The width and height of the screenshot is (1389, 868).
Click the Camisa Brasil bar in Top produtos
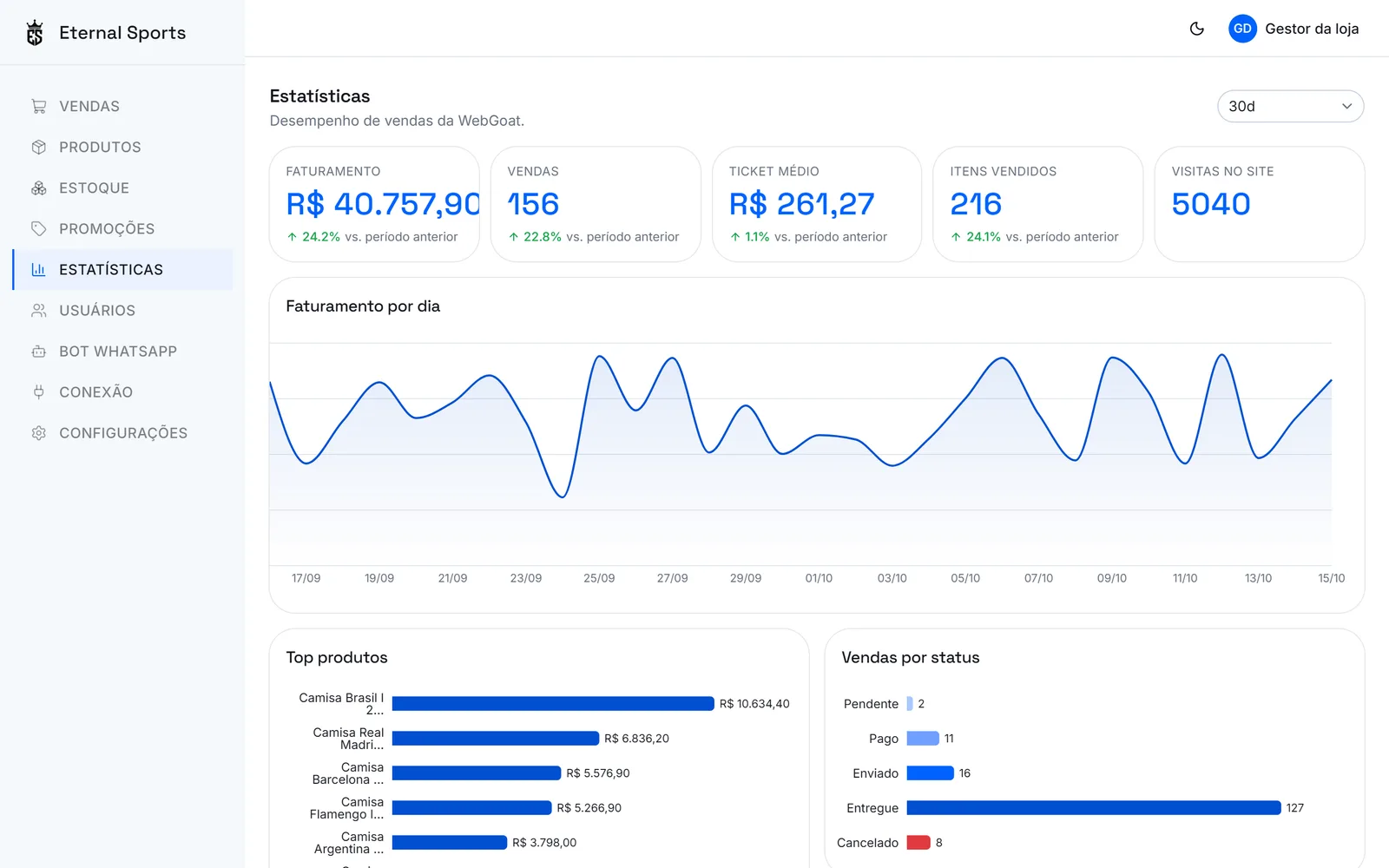[553, 704]
